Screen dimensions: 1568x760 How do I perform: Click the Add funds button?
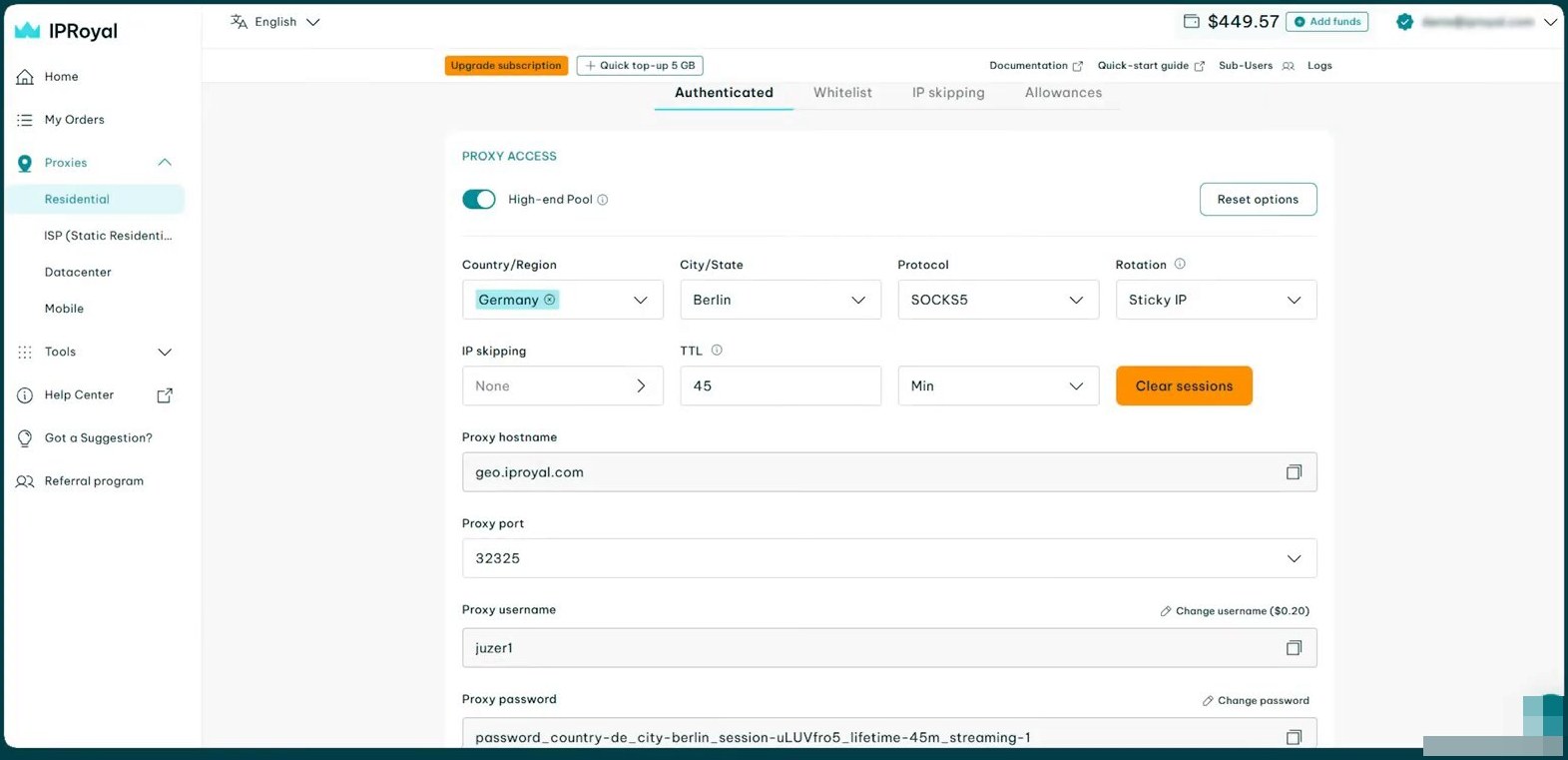(1326, 22)
